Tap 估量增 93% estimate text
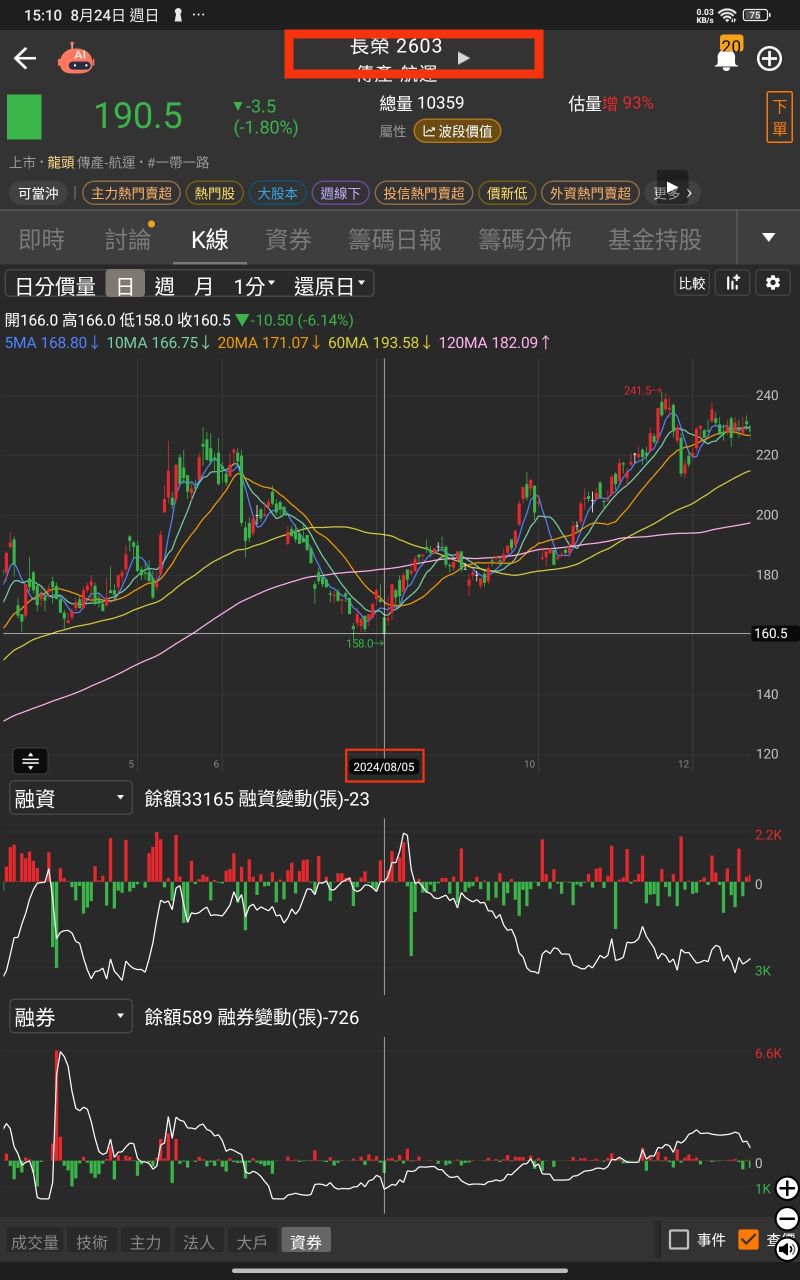 pos(611,103)
